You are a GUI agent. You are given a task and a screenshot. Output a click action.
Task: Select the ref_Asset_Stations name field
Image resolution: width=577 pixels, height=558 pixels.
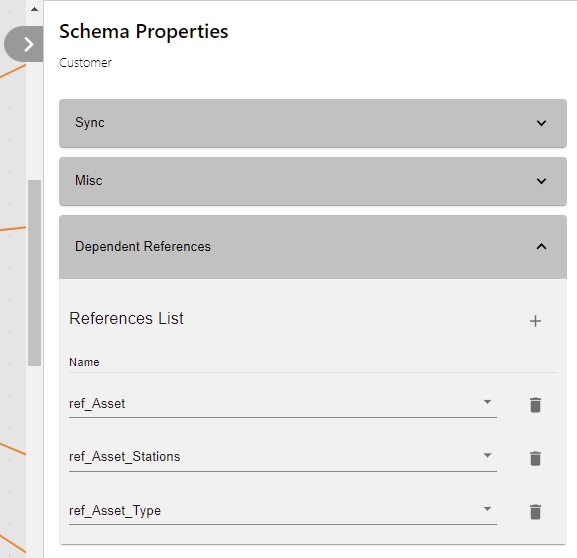click(x=283, y=457)
